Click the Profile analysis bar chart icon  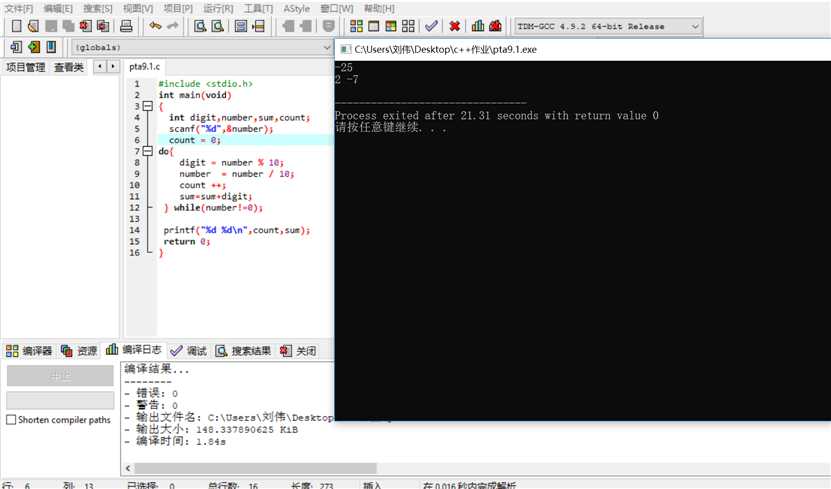pos(478,26)
